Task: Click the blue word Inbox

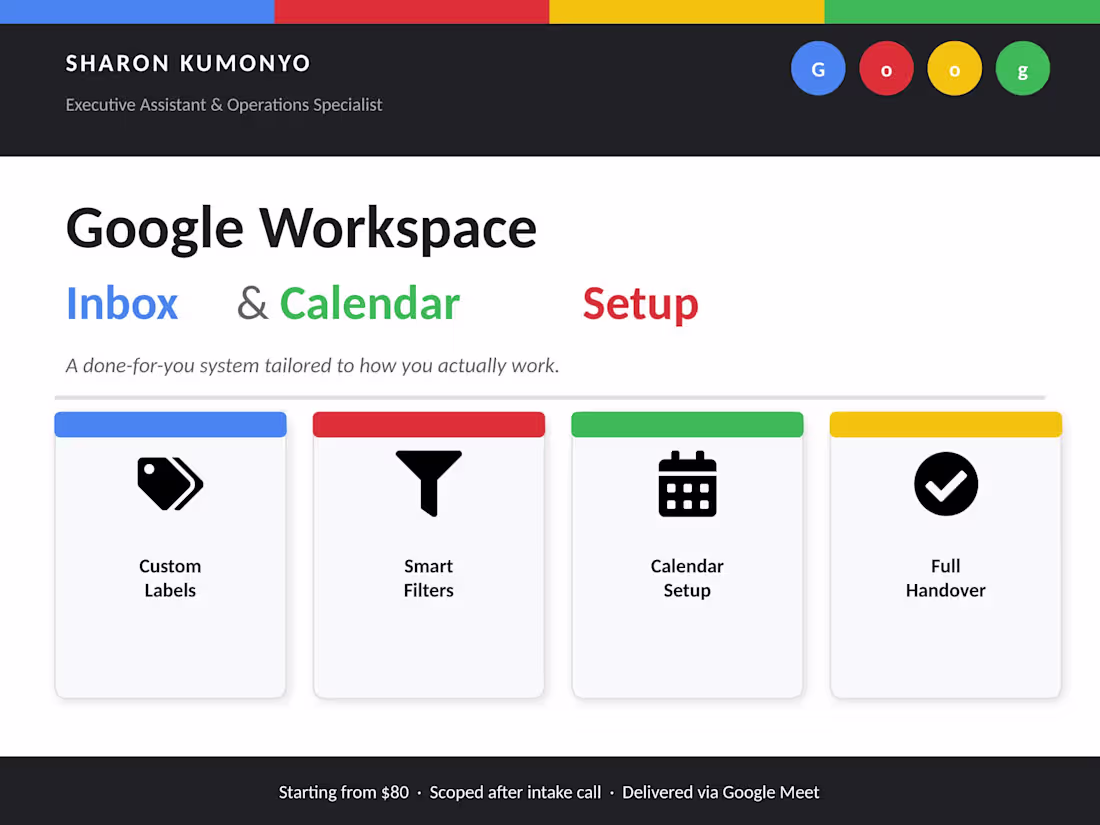Action: click(x=121, y=304)
